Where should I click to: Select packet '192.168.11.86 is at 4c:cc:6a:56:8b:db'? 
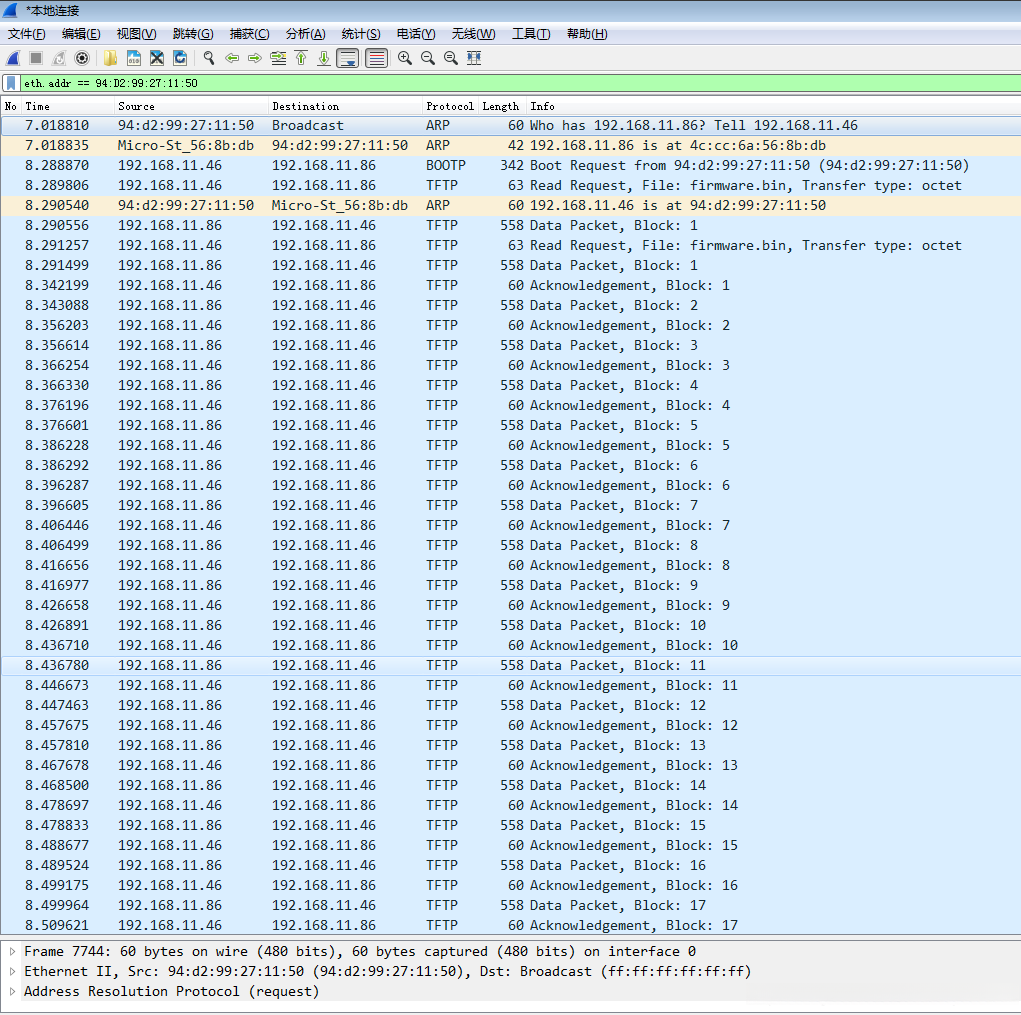510,146
